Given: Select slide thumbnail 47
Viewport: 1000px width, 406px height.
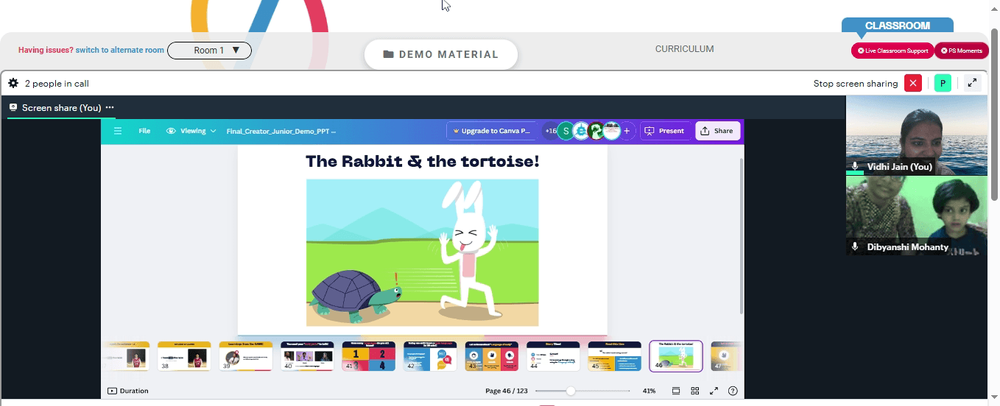Looking at the screenshot, I should [x=726, y=356].
